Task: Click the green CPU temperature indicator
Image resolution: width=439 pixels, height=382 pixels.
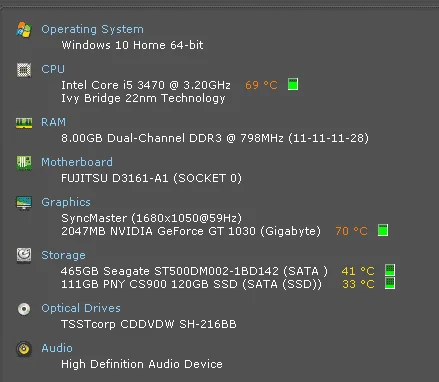Action: click(293, 84)
